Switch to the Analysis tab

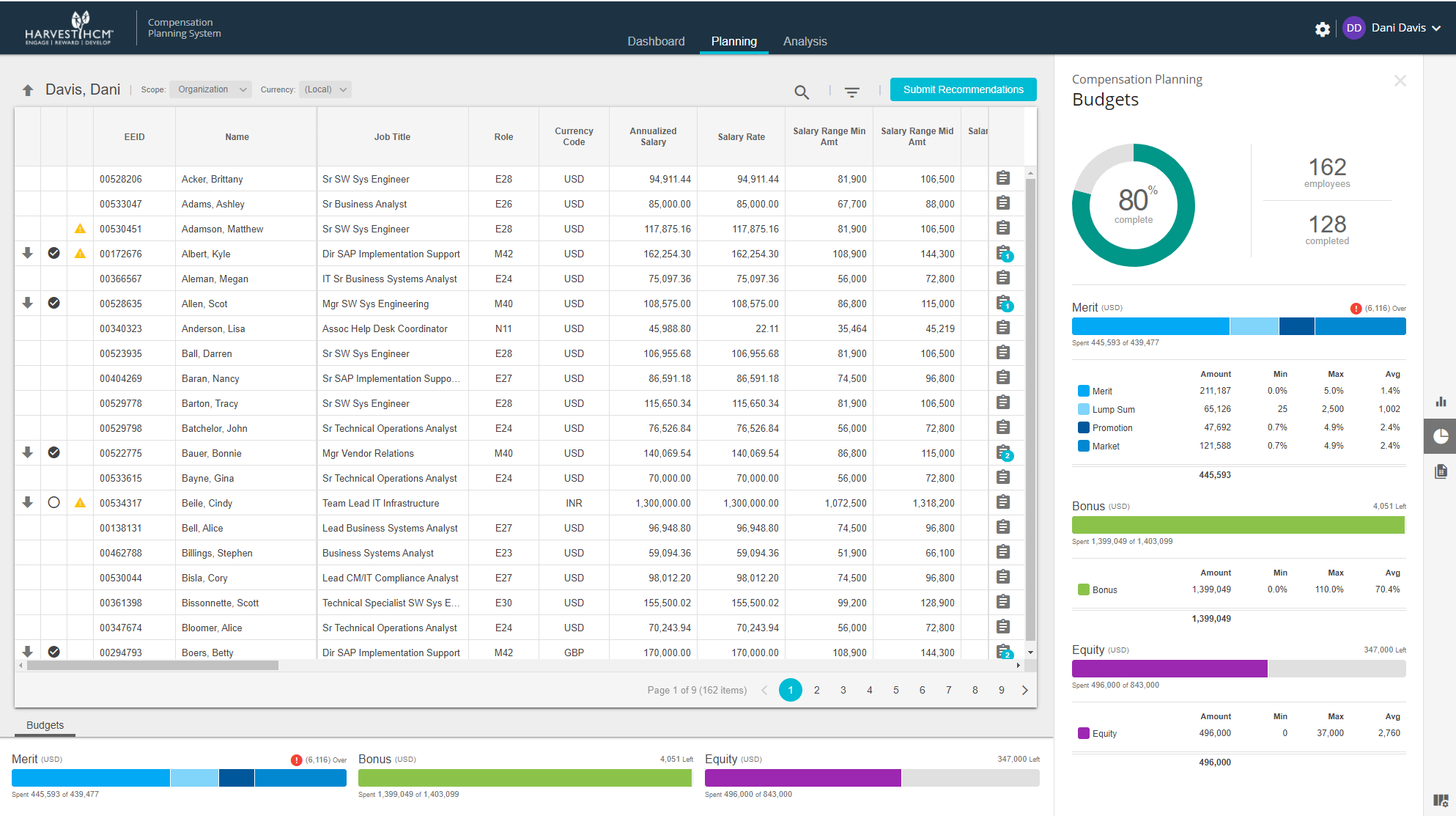[805, 41]
